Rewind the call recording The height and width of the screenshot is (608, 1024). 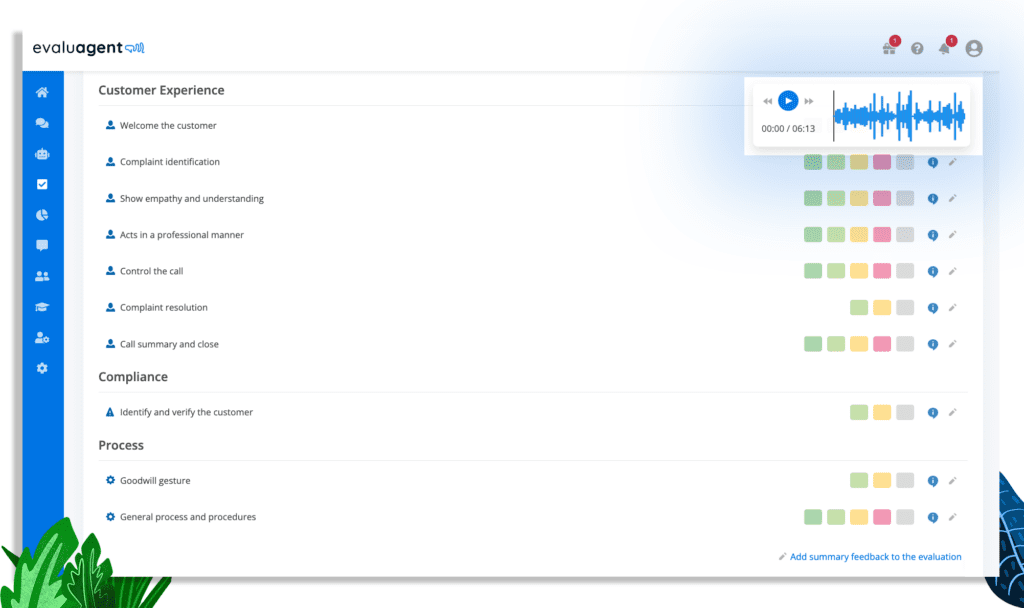pyautogui.click(x=767, y=101)
